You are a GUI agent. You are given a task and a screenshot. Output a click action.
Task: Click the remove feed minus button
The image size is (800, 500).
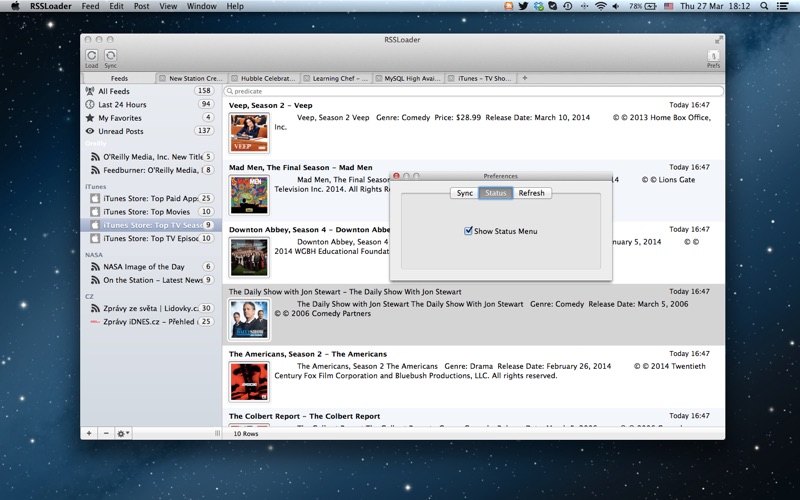click(x=106, y=433)
